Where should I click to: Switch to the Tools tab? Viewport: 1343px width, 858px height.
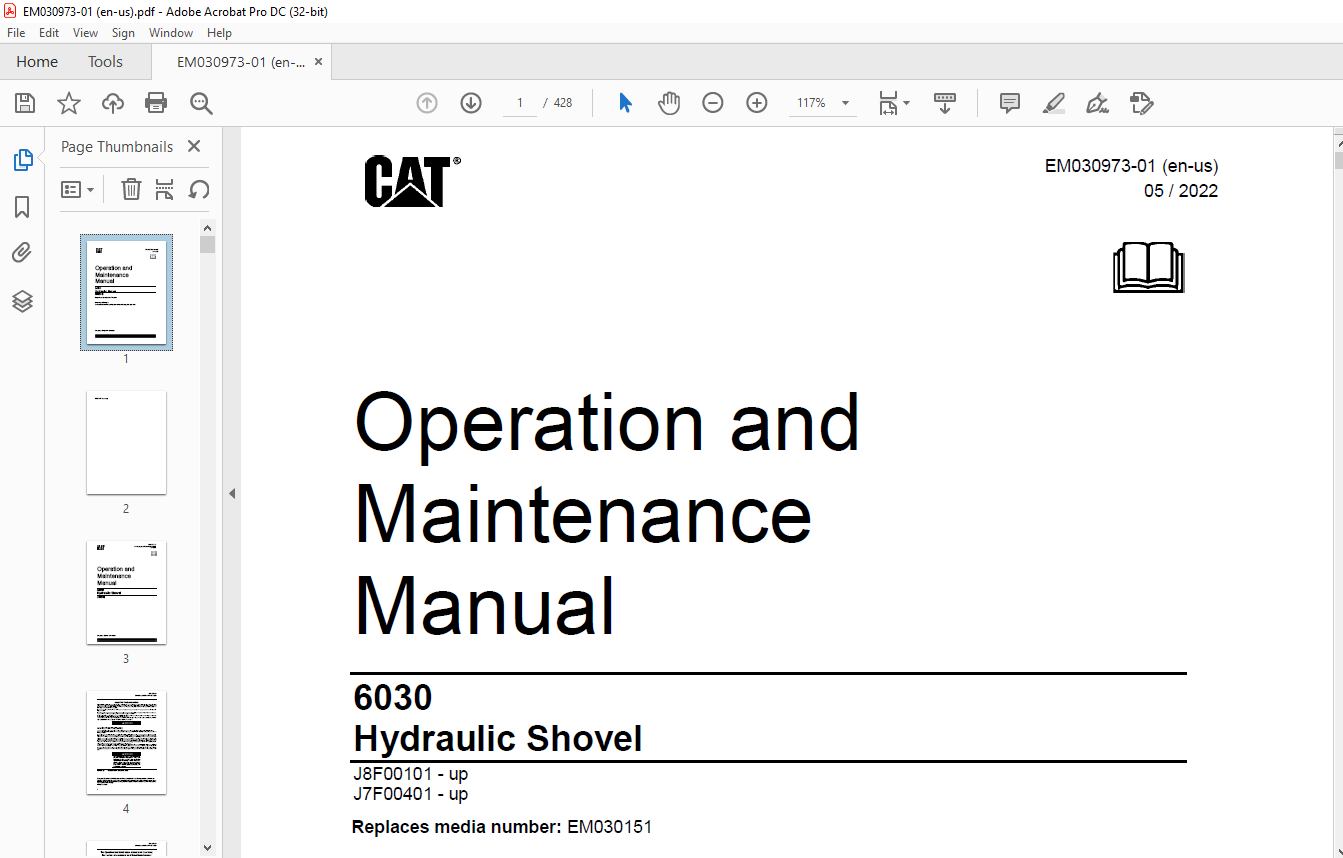pyautogui.click(x=105, y=62)
